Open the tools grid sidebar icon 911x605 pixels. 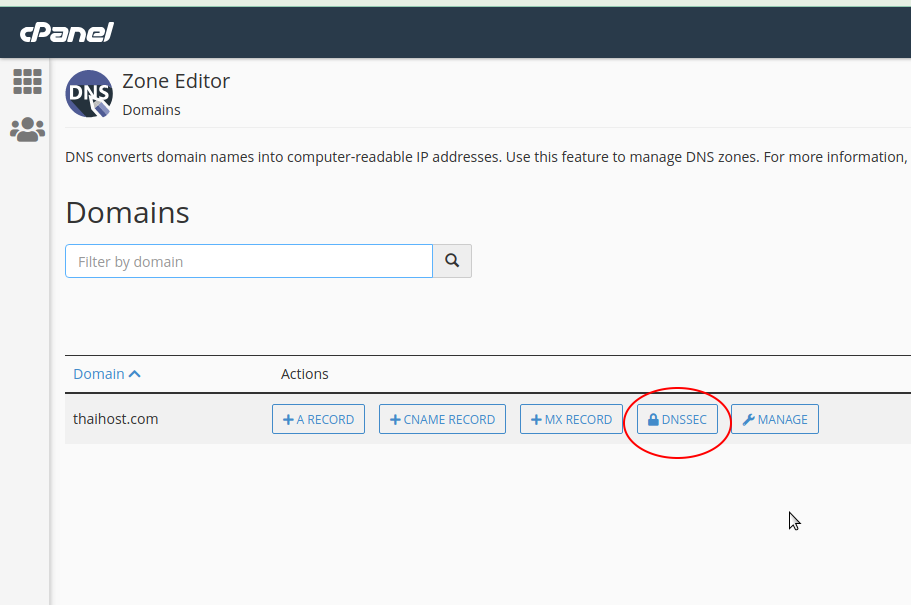click(x=27, y=82)
